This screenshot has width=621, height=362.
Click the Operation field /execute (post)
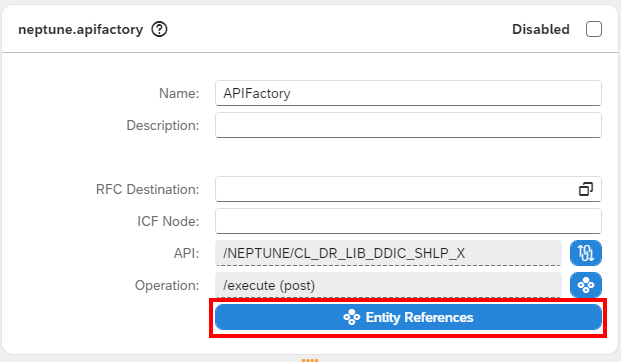[x=389, y=285]
